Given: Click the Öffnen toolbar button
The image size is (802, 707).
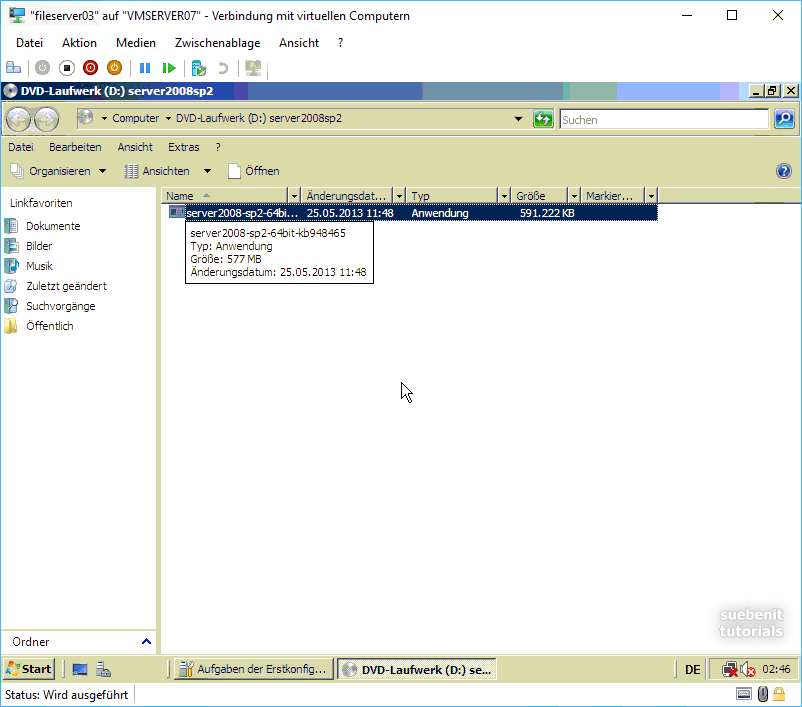Looking at the screenshot, I should tap(254, 171).
